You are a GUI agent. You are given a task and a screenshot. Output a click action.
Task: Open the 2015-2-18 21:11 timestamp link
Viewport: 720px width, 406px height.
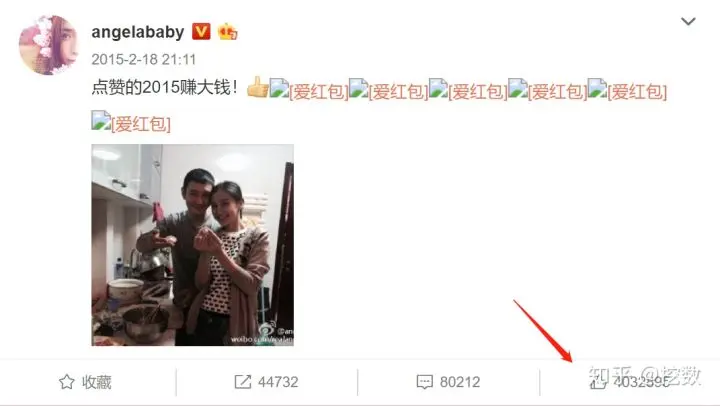(143, 59)
